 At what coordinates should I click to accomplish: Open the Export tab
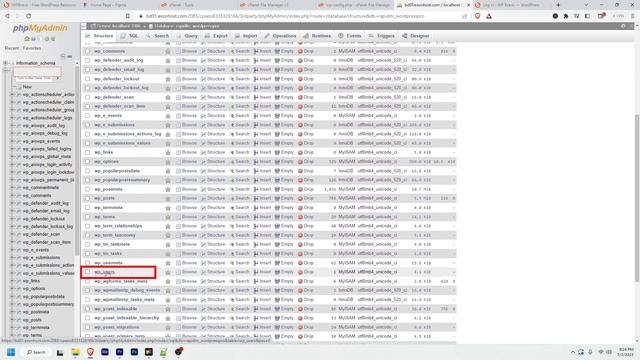(216, 36)
